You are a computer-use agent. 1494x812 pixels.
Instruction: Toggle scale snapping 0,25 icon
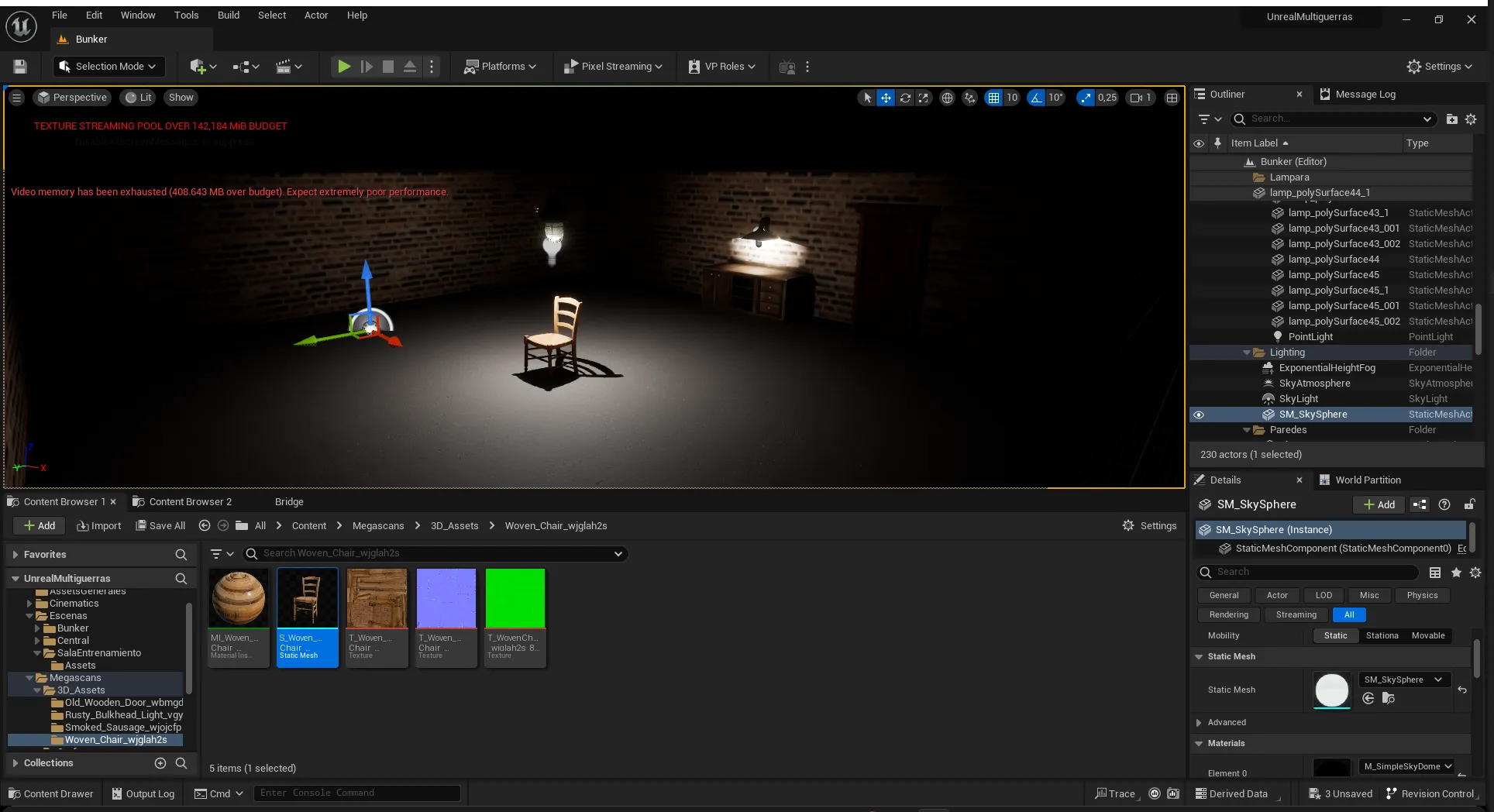tap(1085, 98)
